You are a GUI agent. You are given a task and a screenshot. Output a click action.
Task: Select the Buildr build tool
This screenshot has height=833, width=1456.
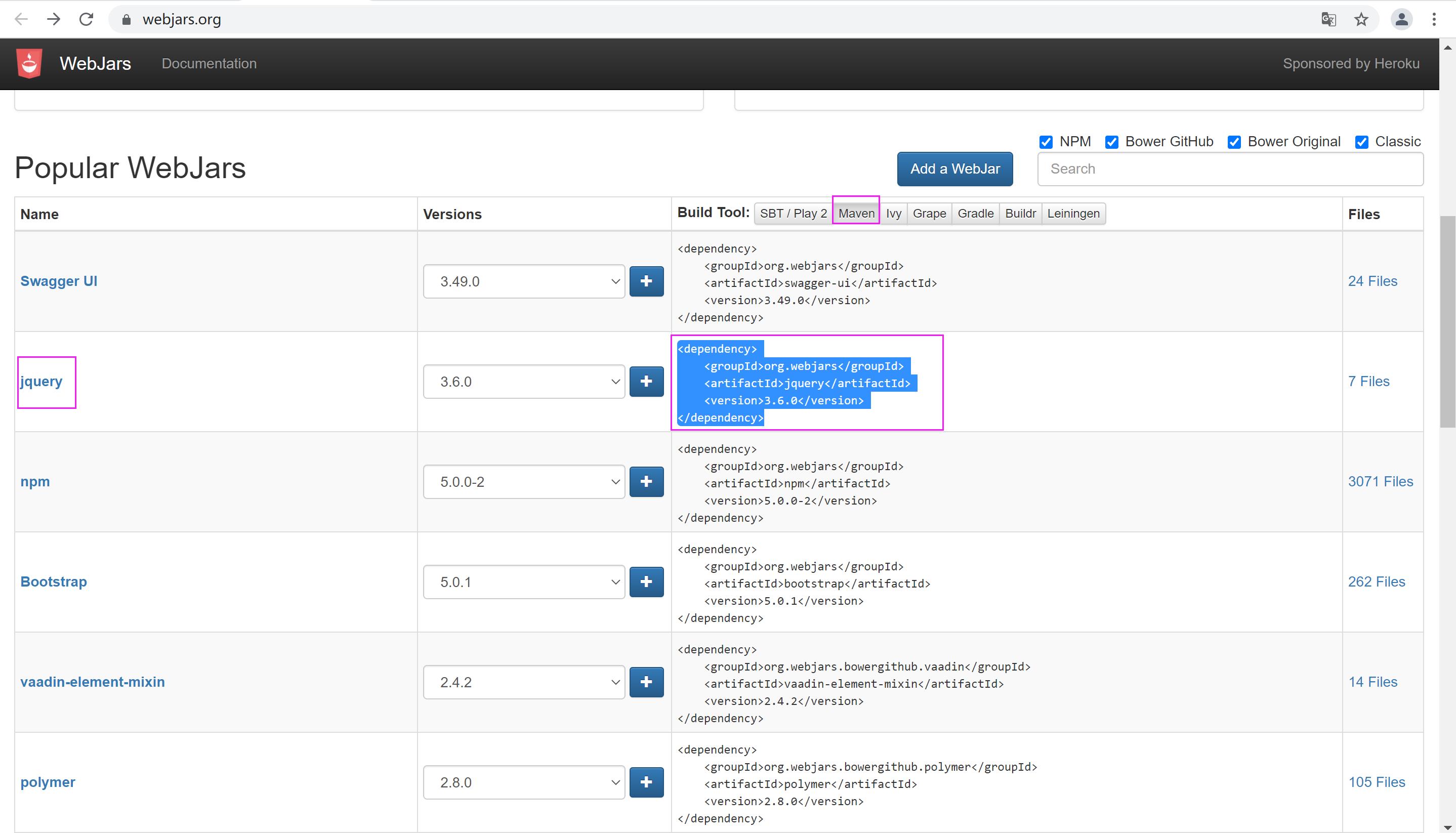[1021, 214]
